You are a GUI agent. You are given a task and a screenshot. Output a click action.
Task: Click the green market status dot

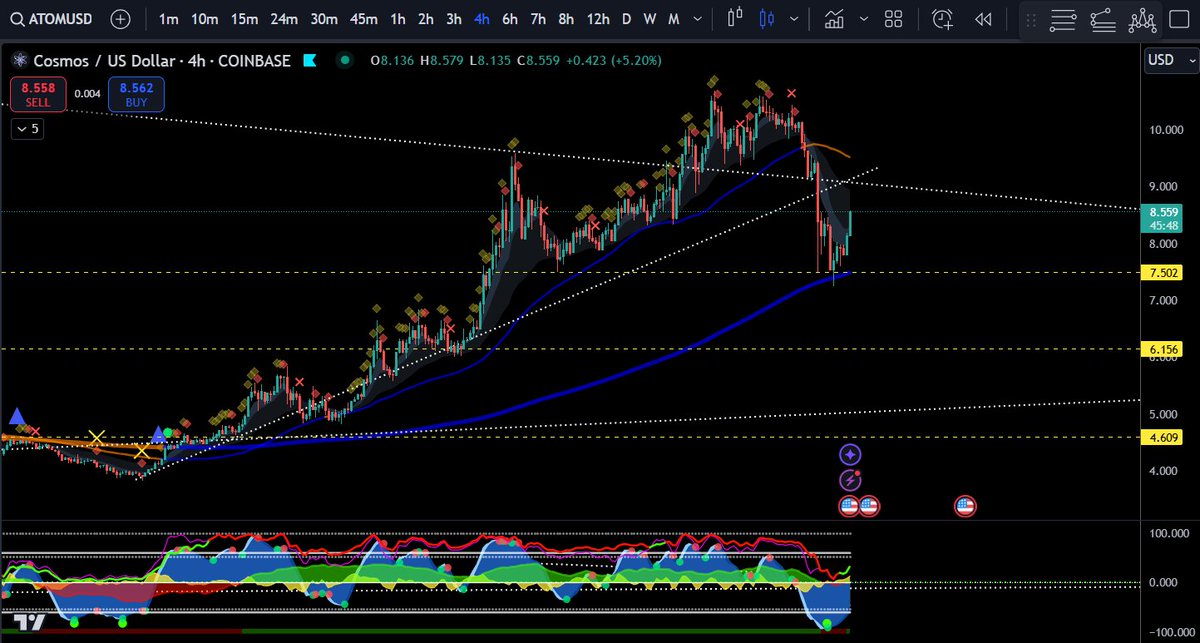(345, 60)
